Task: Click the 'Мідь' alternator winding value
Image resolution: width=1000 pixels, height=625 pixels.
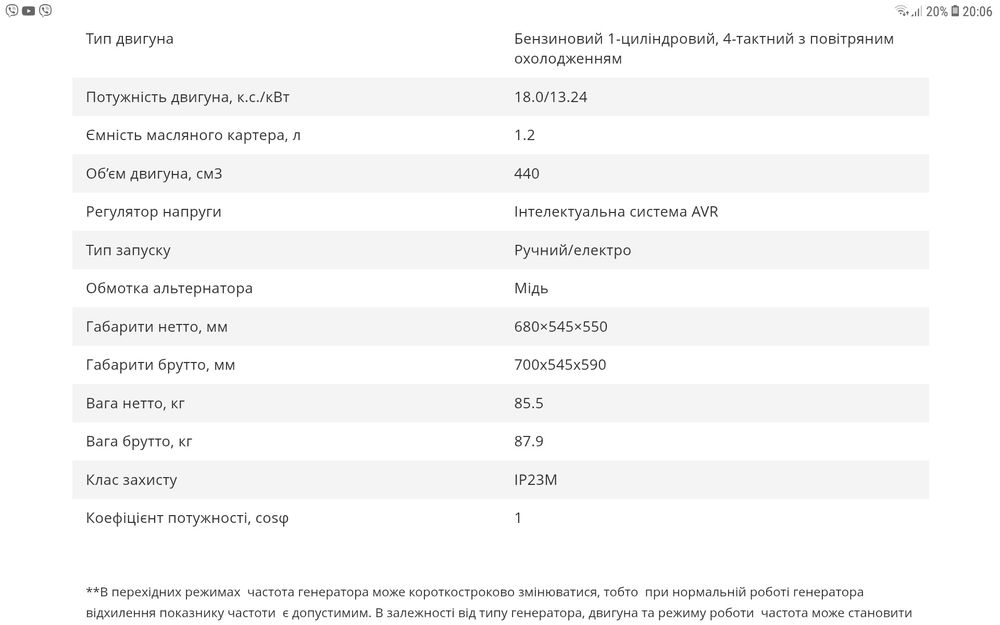Action: pyautogui.click(x=531, y=288)
